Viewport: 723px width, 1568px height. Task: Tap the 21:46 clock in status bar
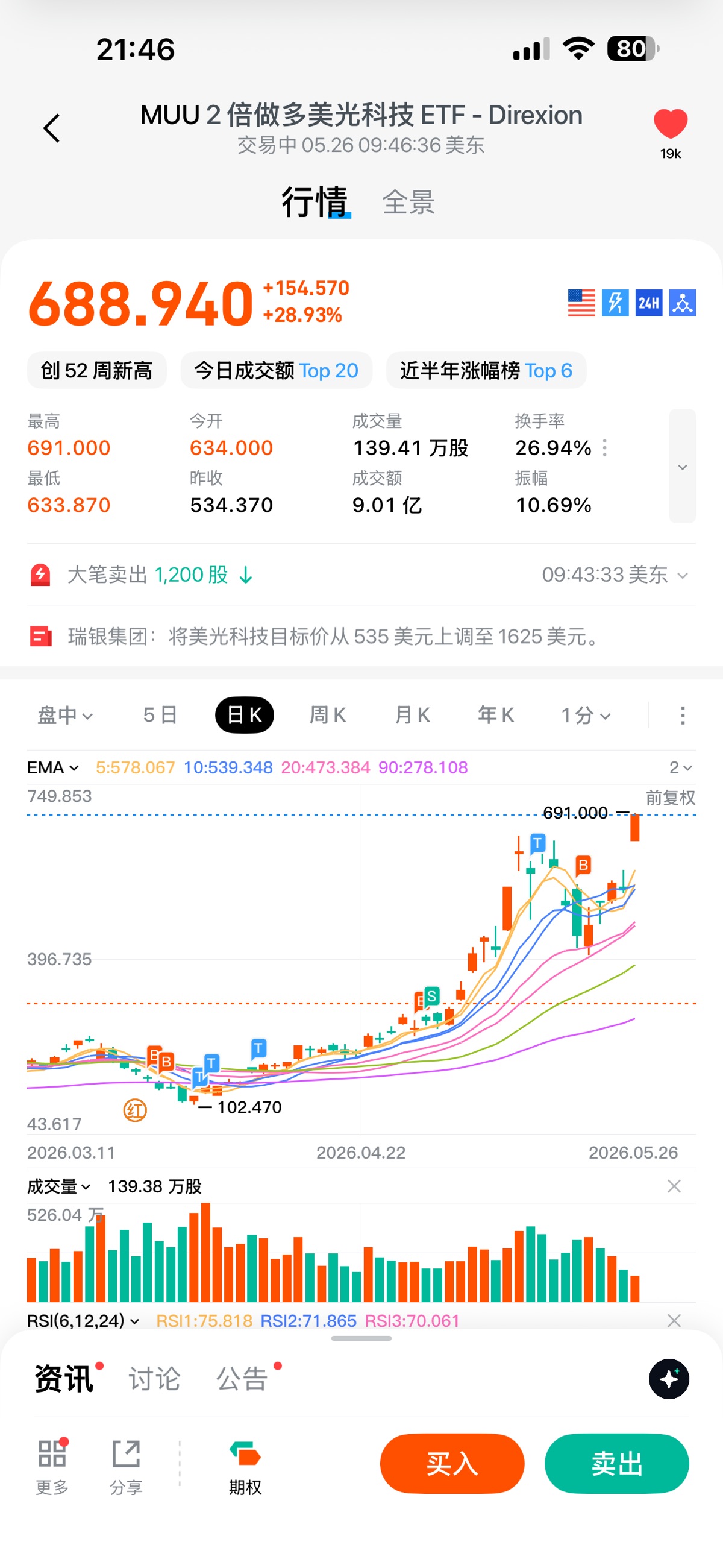(136, 49)
